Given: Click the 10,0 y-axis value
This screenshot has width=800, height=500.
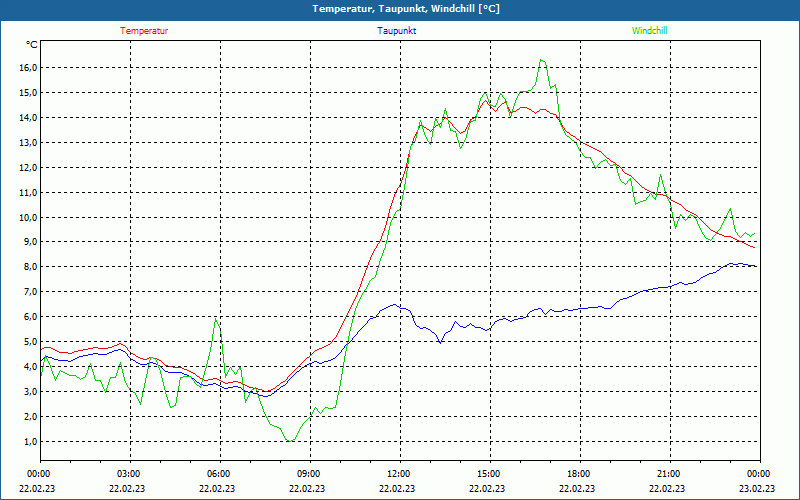Looking at the screenshot, I should [29, 217].
